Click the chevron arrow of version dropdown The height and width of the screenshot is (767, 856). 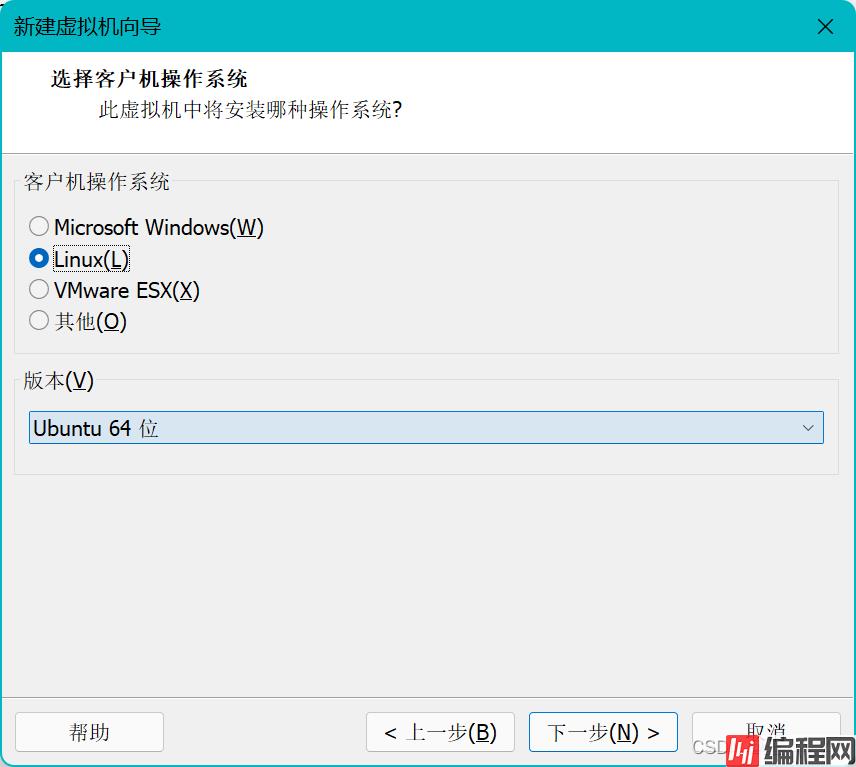(808, 428)
